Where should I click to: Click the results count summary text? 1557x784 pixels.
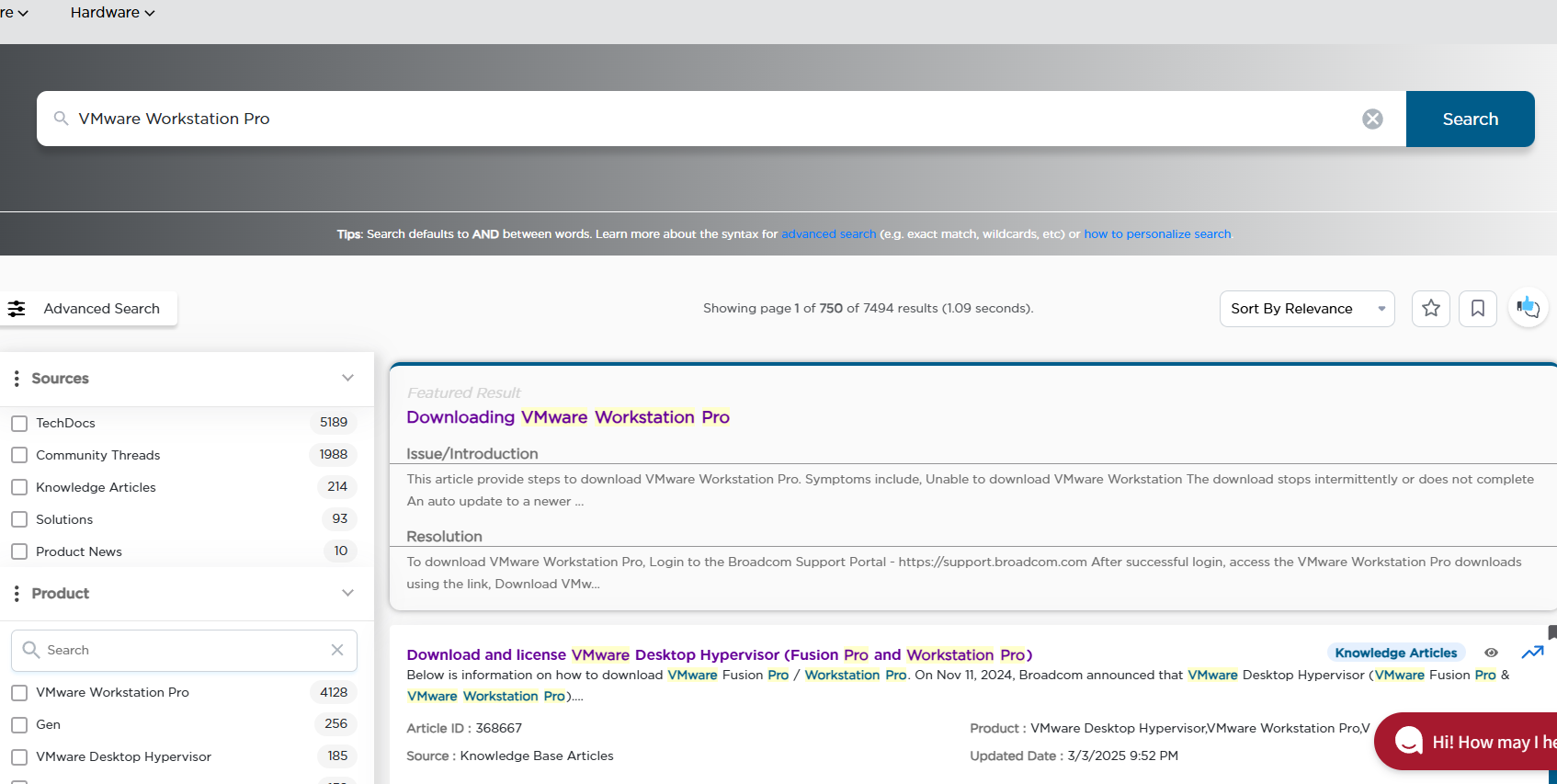[869, 309]
